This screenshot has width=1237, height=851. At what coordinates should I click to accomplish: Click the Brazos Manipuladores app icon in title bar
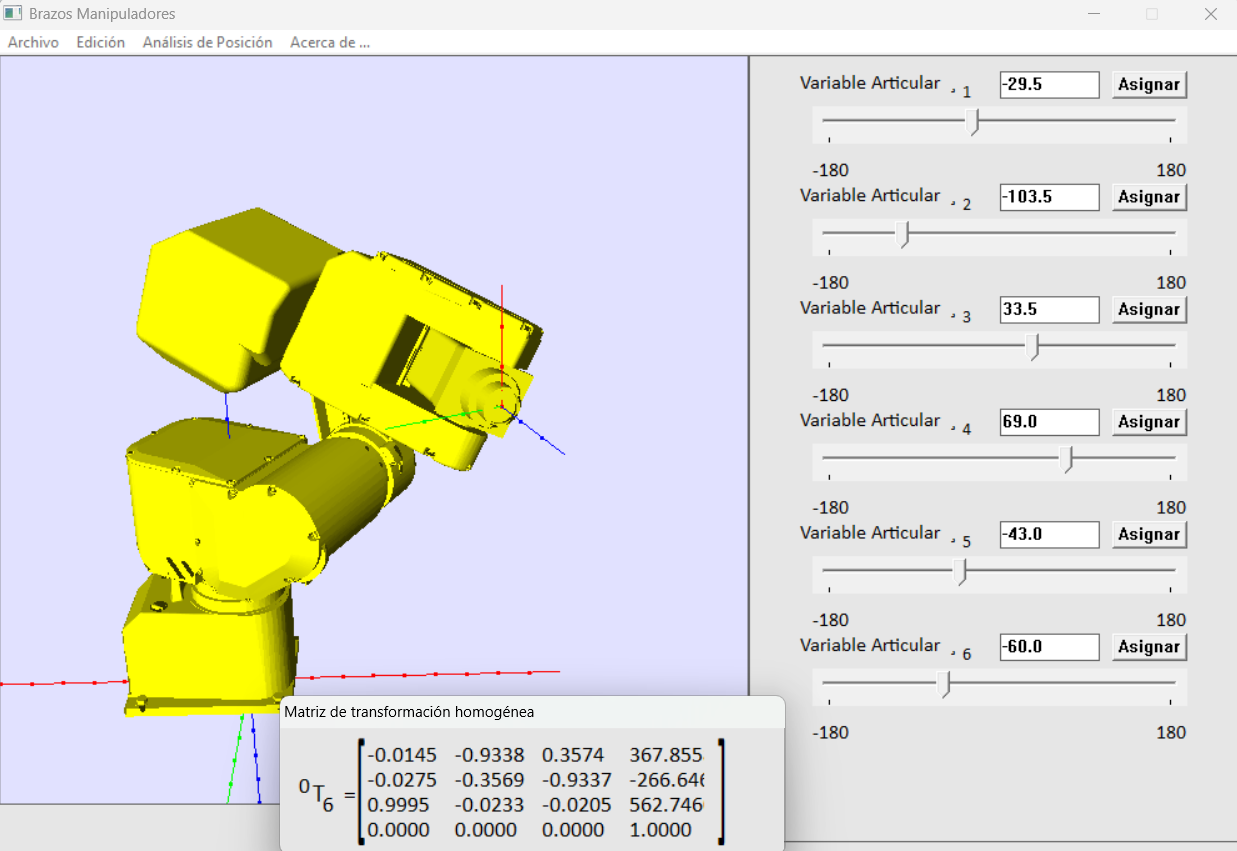tap(13, 14)
